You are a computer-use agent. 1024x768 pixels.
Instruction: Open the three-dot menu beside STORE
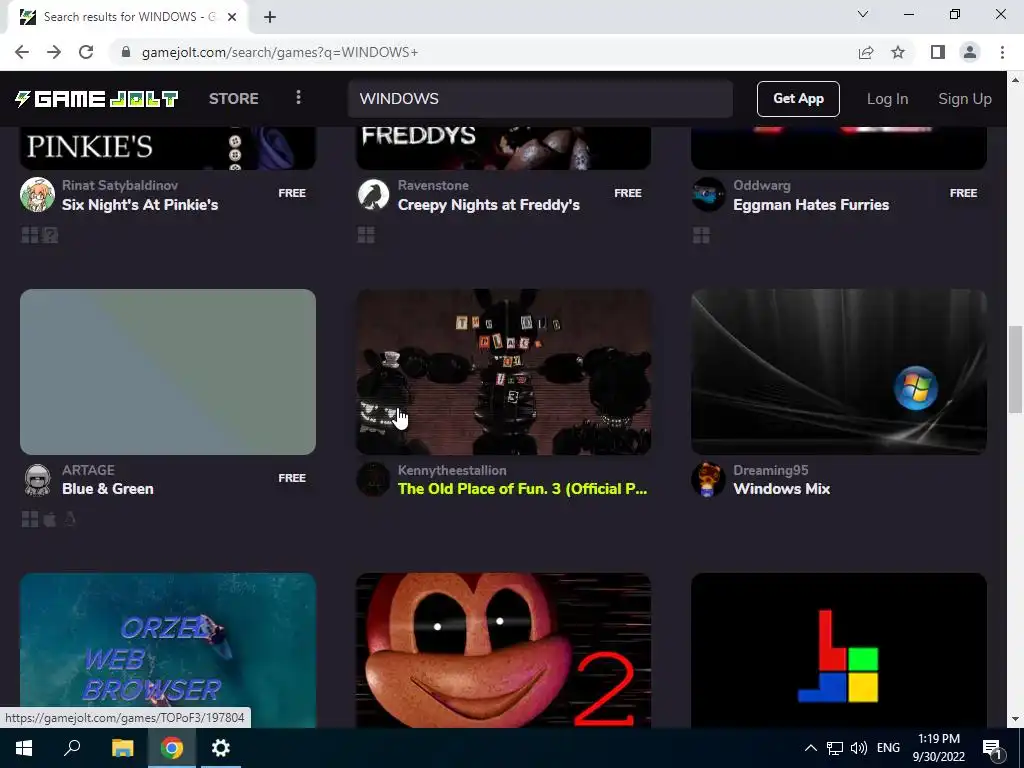[x=298, y=98]
